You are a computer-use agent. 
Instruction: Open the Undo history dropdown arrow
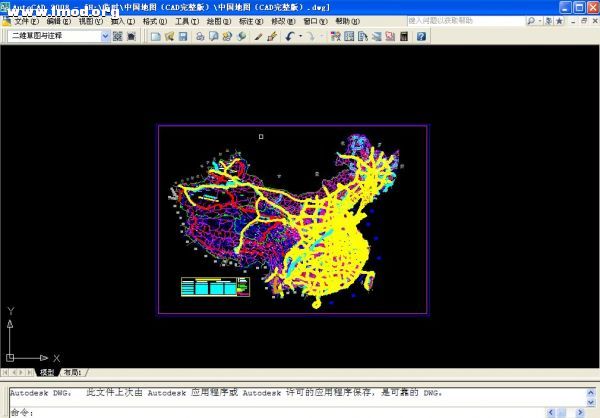tap(299, 36)
